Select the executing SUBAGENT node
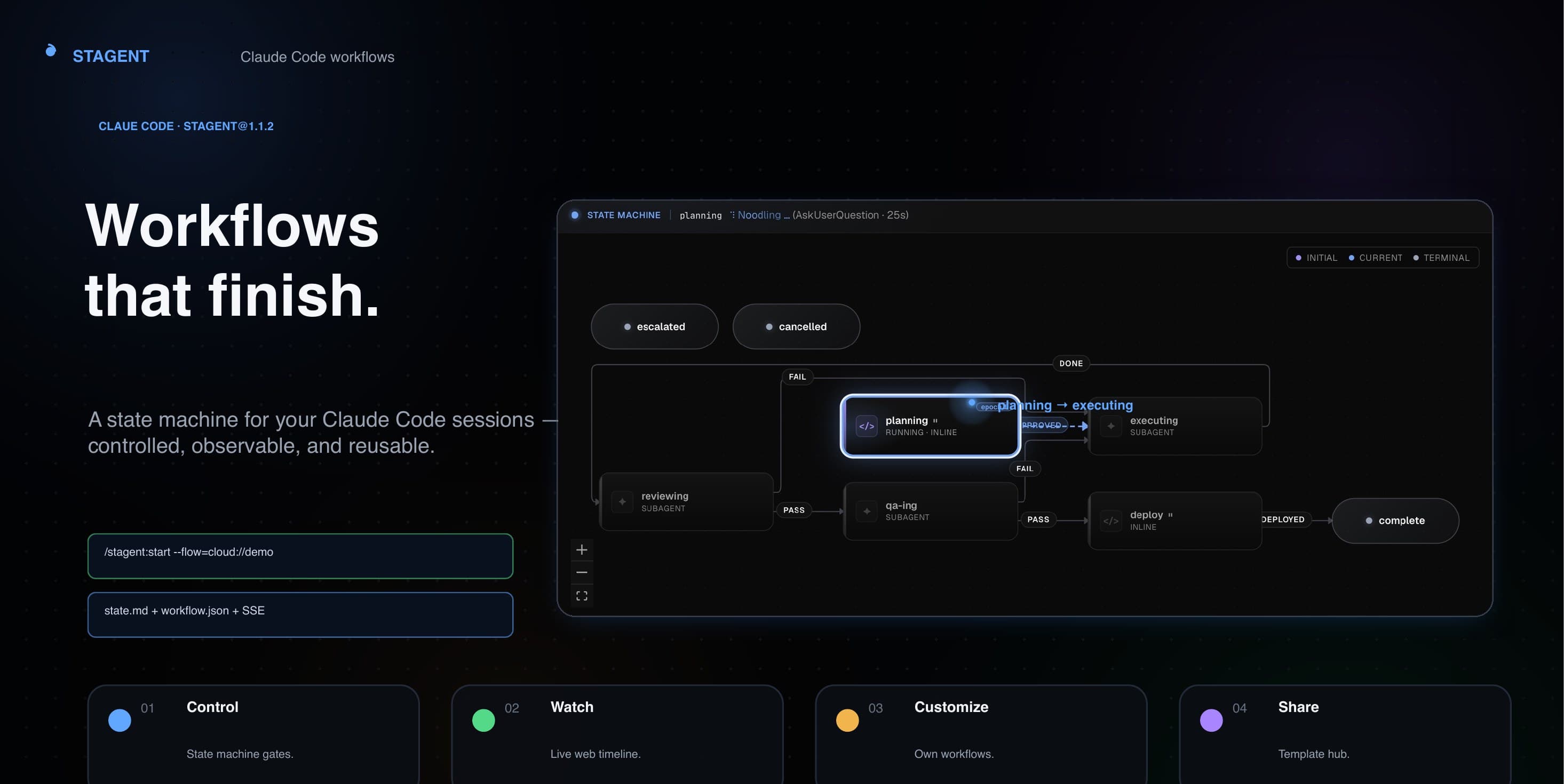The image size is (1564, 784). [1176, 426]
